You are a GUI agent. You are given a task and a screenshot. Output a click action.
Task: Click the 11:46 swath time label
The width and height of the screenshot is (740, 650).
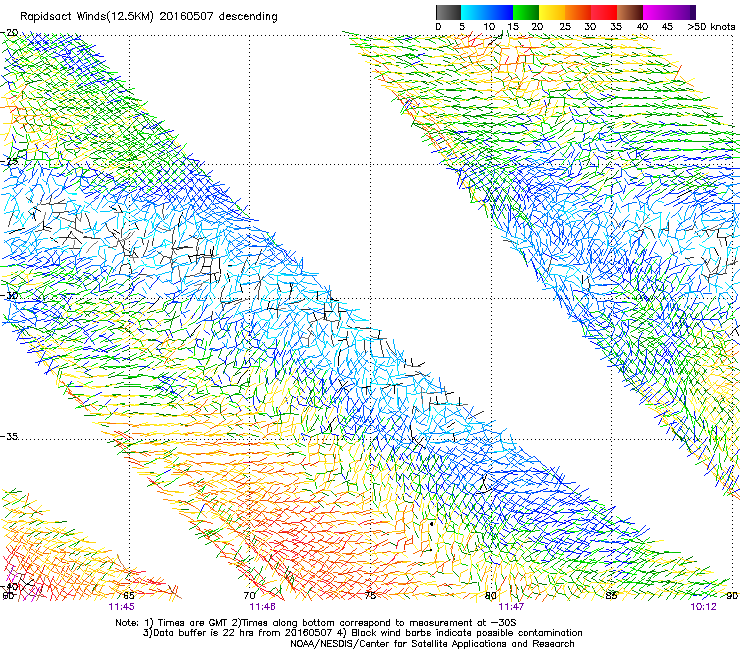(x=262, y=607)
